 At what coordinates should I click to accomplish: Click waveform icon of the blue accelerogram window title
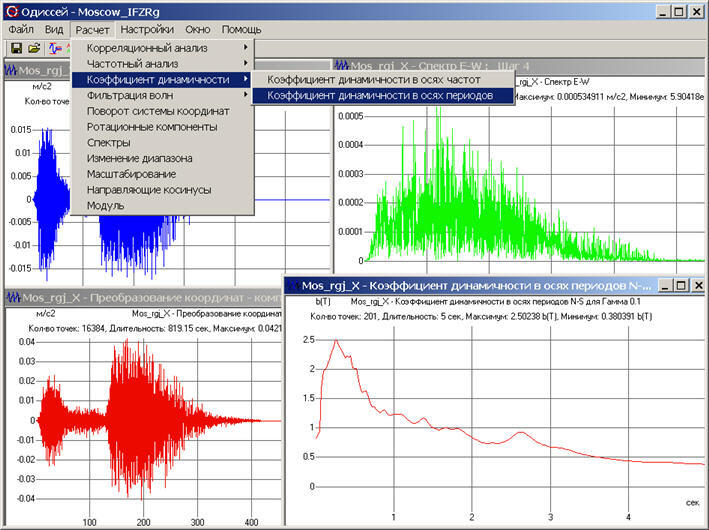click(x=11, y=70)
